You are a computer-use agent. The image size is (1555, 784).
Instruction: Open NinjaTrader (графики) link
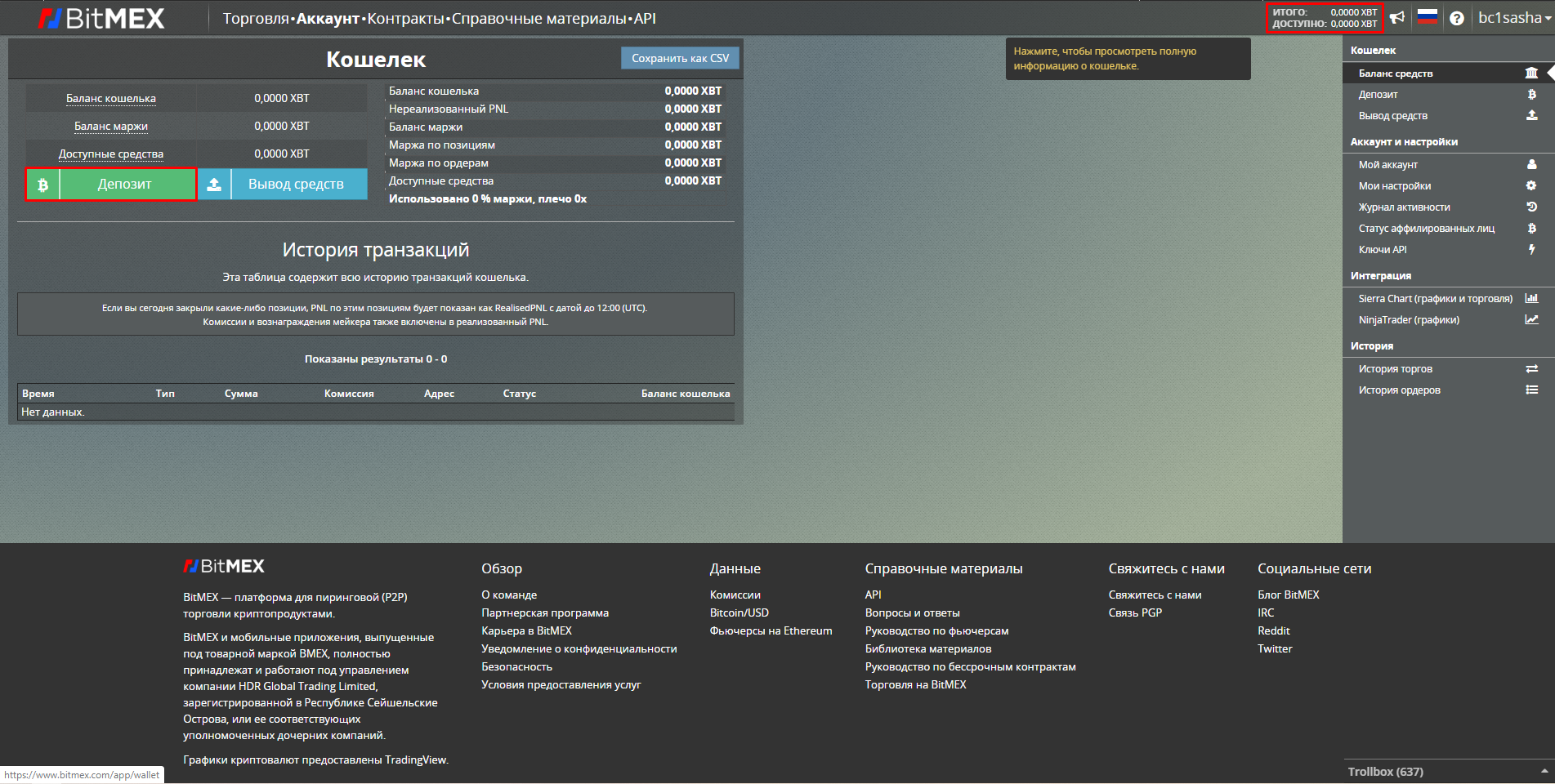pos(1409,320)
